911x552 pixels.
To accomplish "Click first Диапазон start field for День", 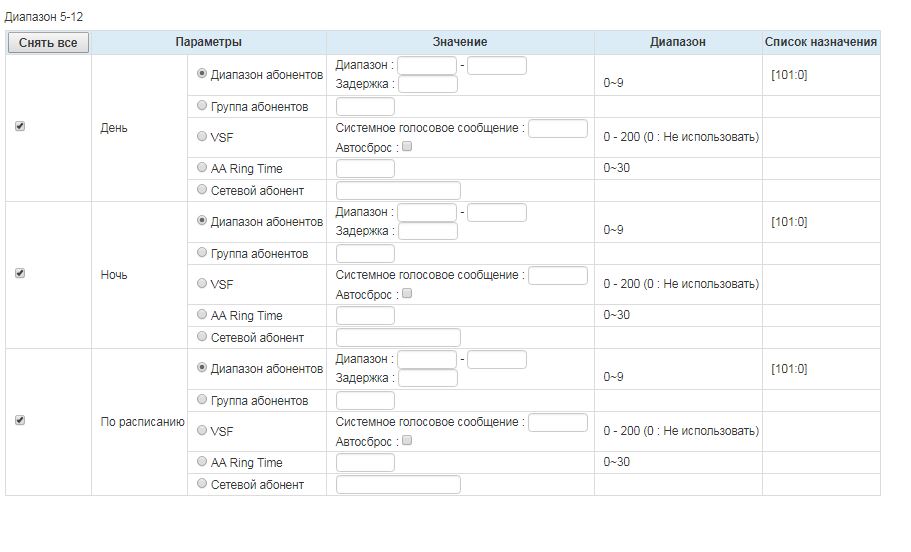I will click(427, 66).
